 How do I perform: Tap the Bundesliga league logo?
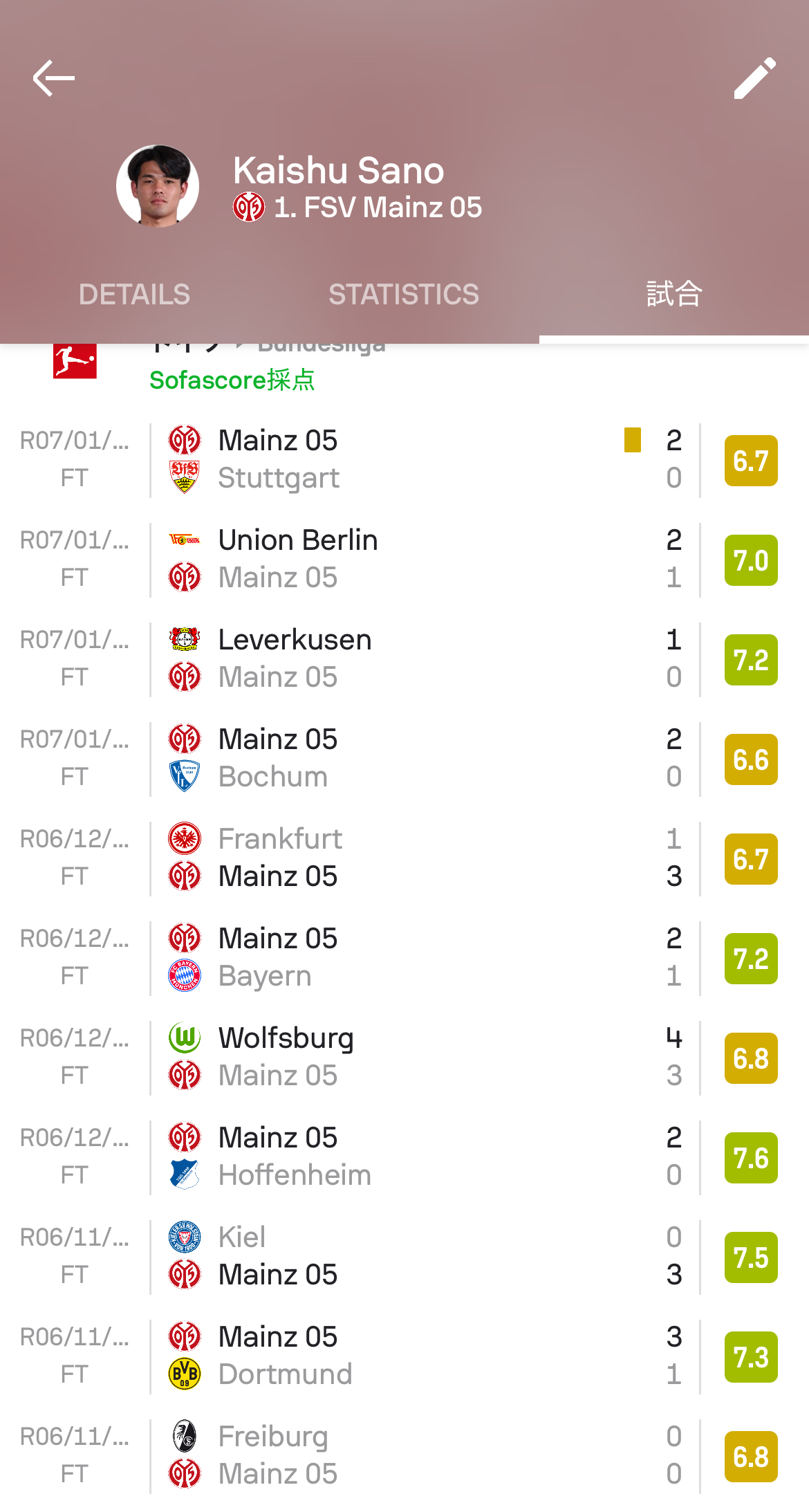75,361
